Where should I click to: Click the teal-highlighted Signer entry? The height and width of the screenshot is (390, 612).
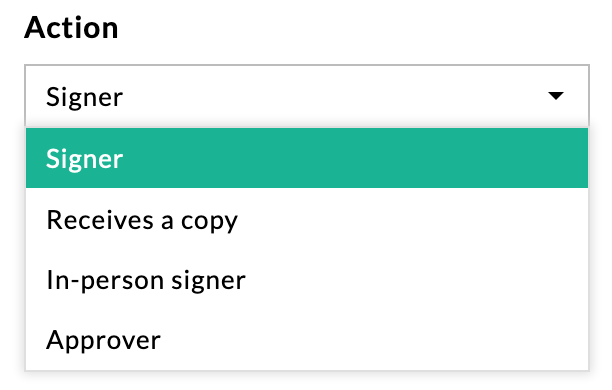click(307, 158)
